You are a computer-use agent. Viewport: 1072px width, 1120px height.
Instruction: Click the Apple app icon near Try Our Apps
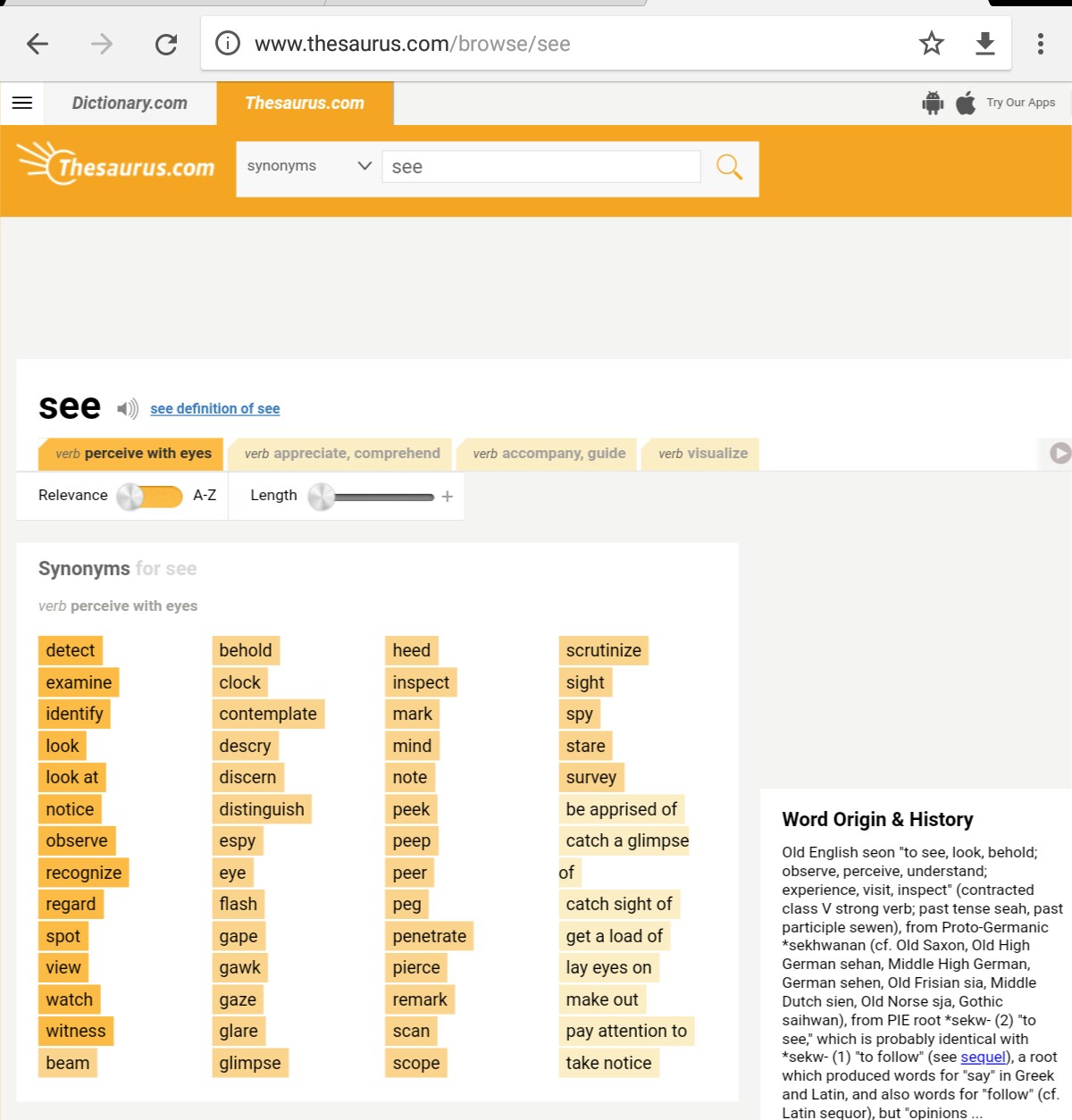(x=965, y=103)
